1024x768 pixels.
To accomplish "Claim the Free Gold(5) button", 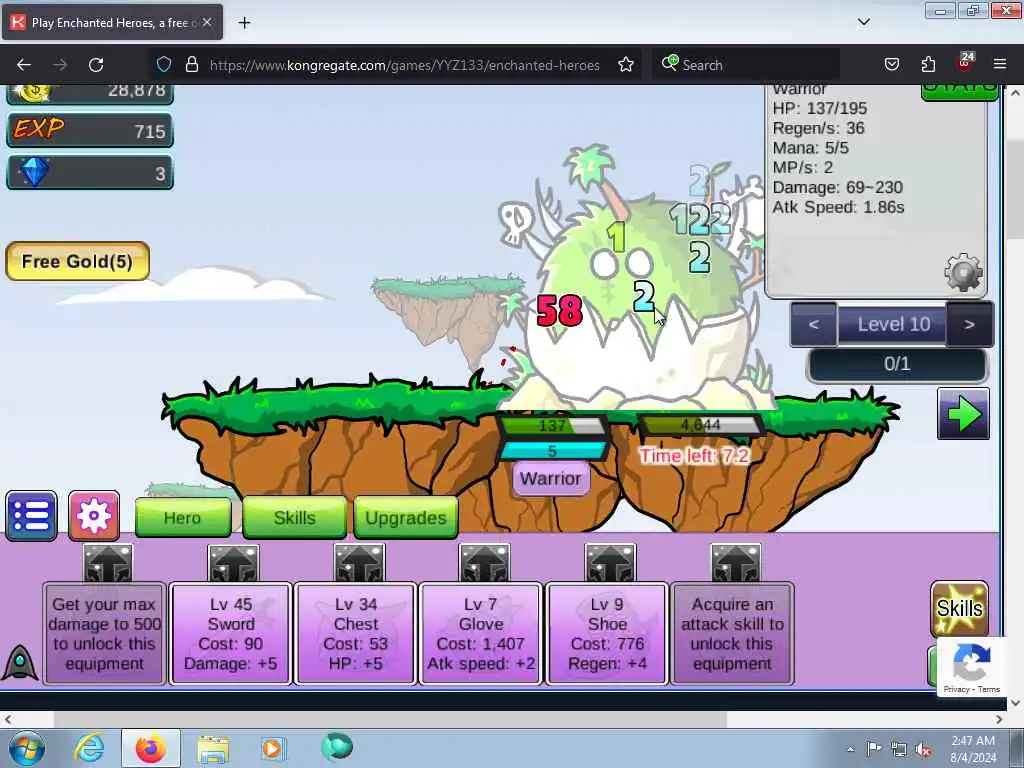I will pos(78,261).
